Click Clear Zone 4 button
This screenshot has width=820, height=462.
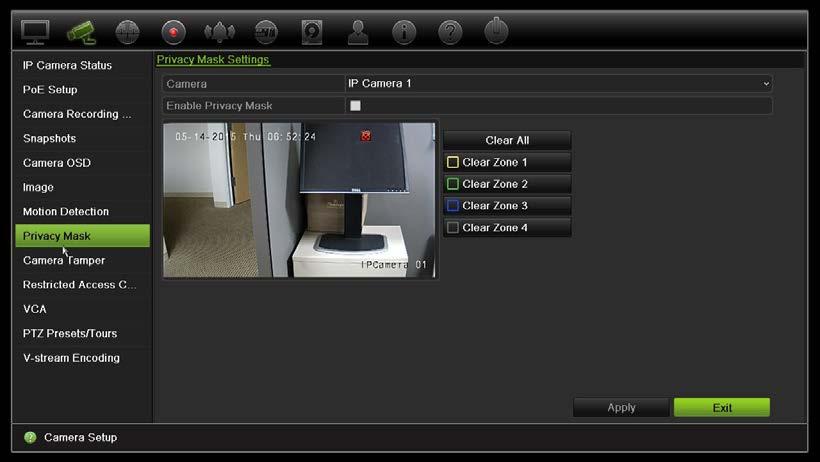(507, 228)
